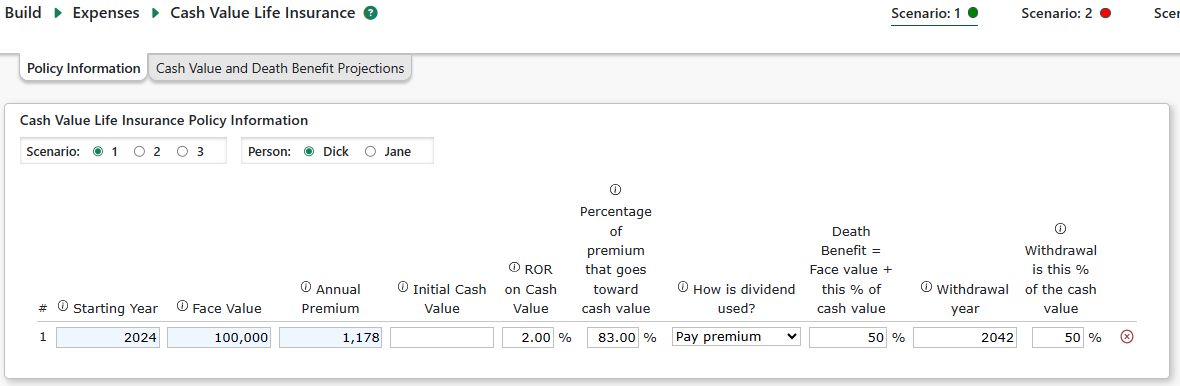The height and width of the screenshot is (386, 1180).
Task: Click the info icon beside Initial Cash Value
Action: click(403, 287)
